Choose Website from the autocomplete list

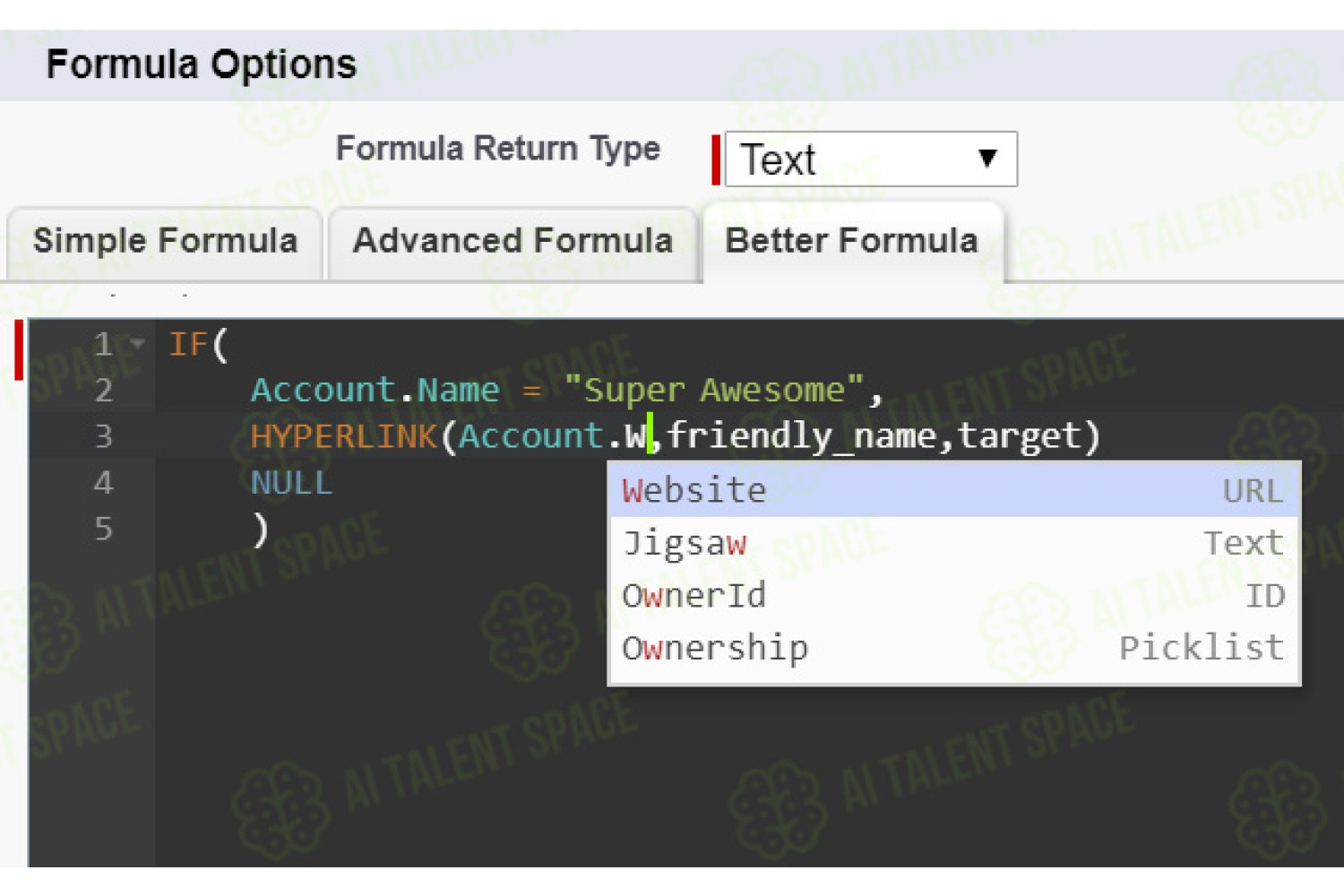[954, 490]
